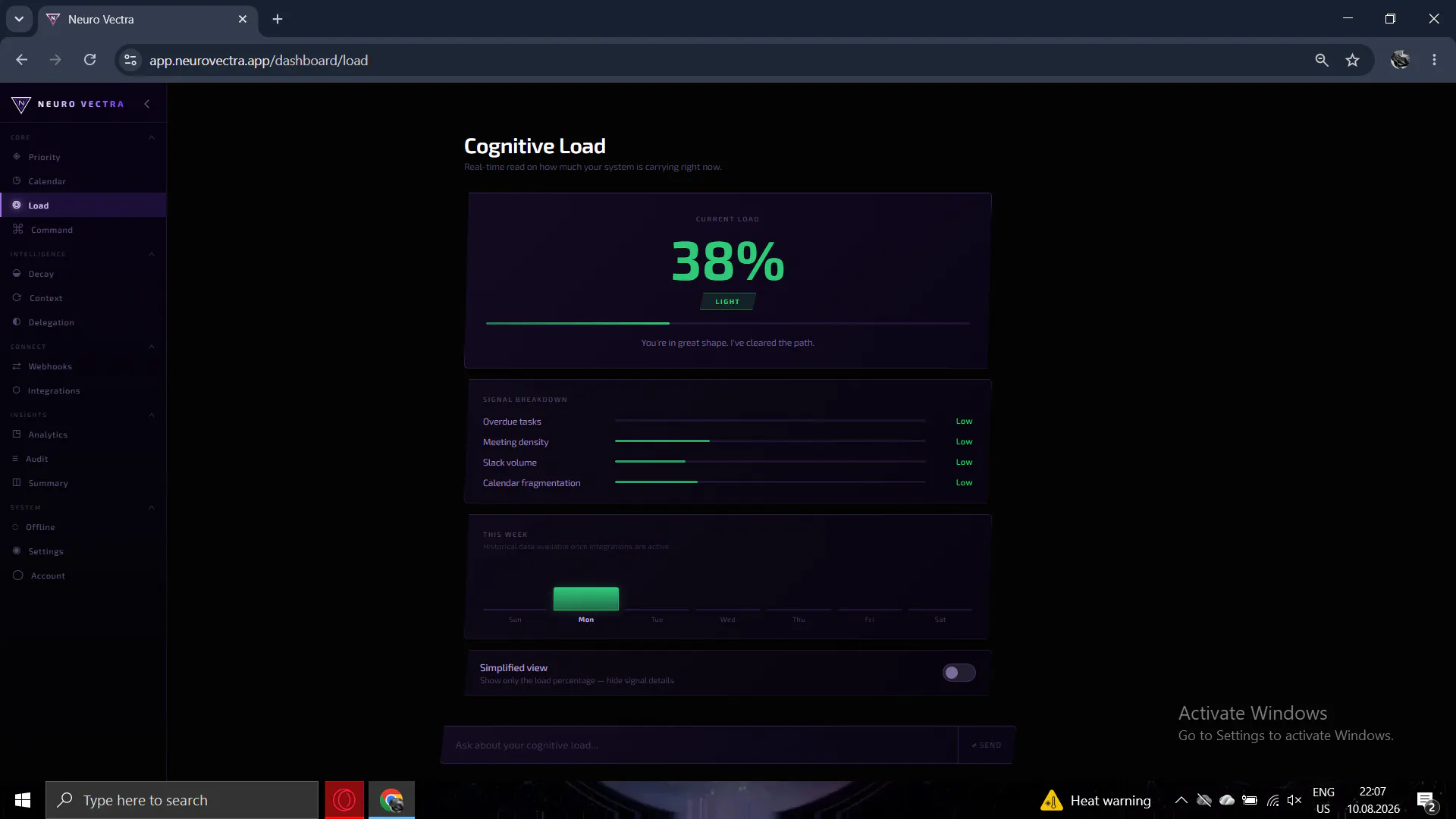Collapse the CONNECT sidebar section
Viewport: 1456px width, 819px height.
152,347
